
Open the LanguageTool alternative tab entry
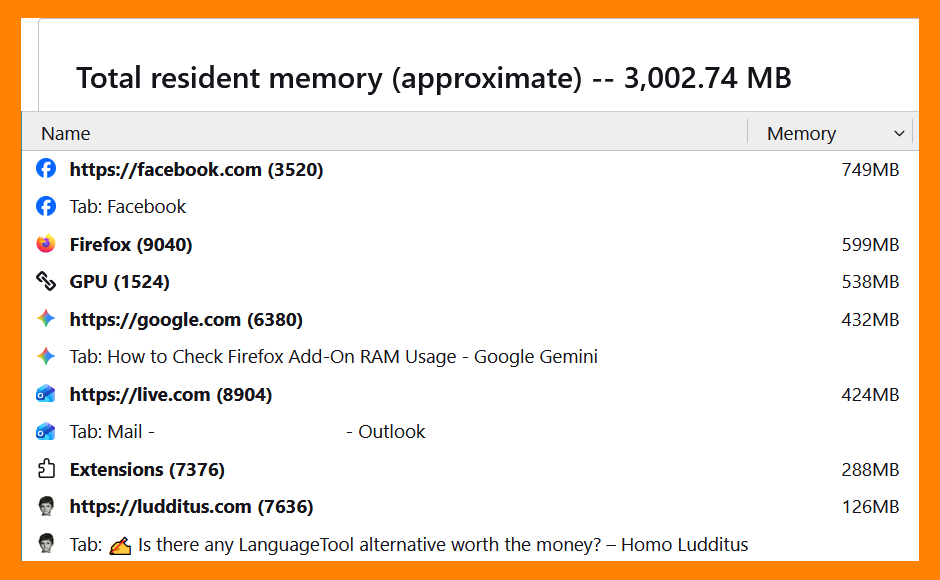(409, 545)
